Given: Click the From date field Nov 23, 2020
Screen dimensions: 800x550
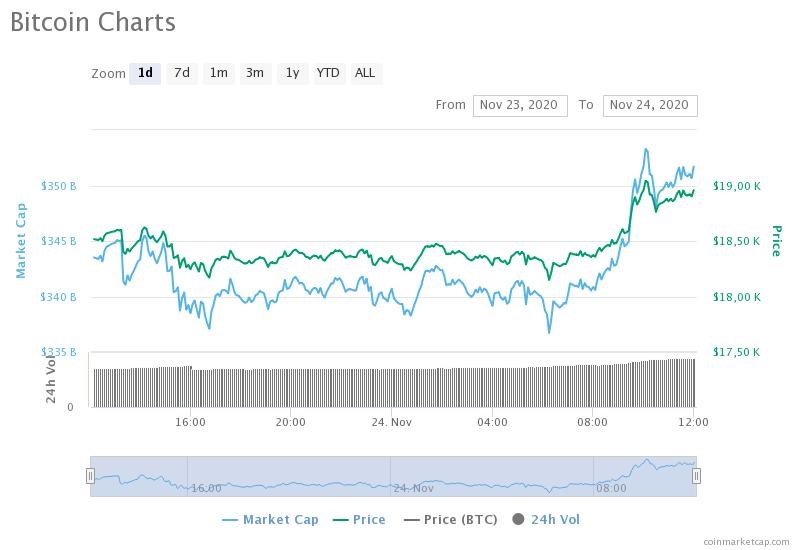Looking at the screenshot, I should (520, 105).
